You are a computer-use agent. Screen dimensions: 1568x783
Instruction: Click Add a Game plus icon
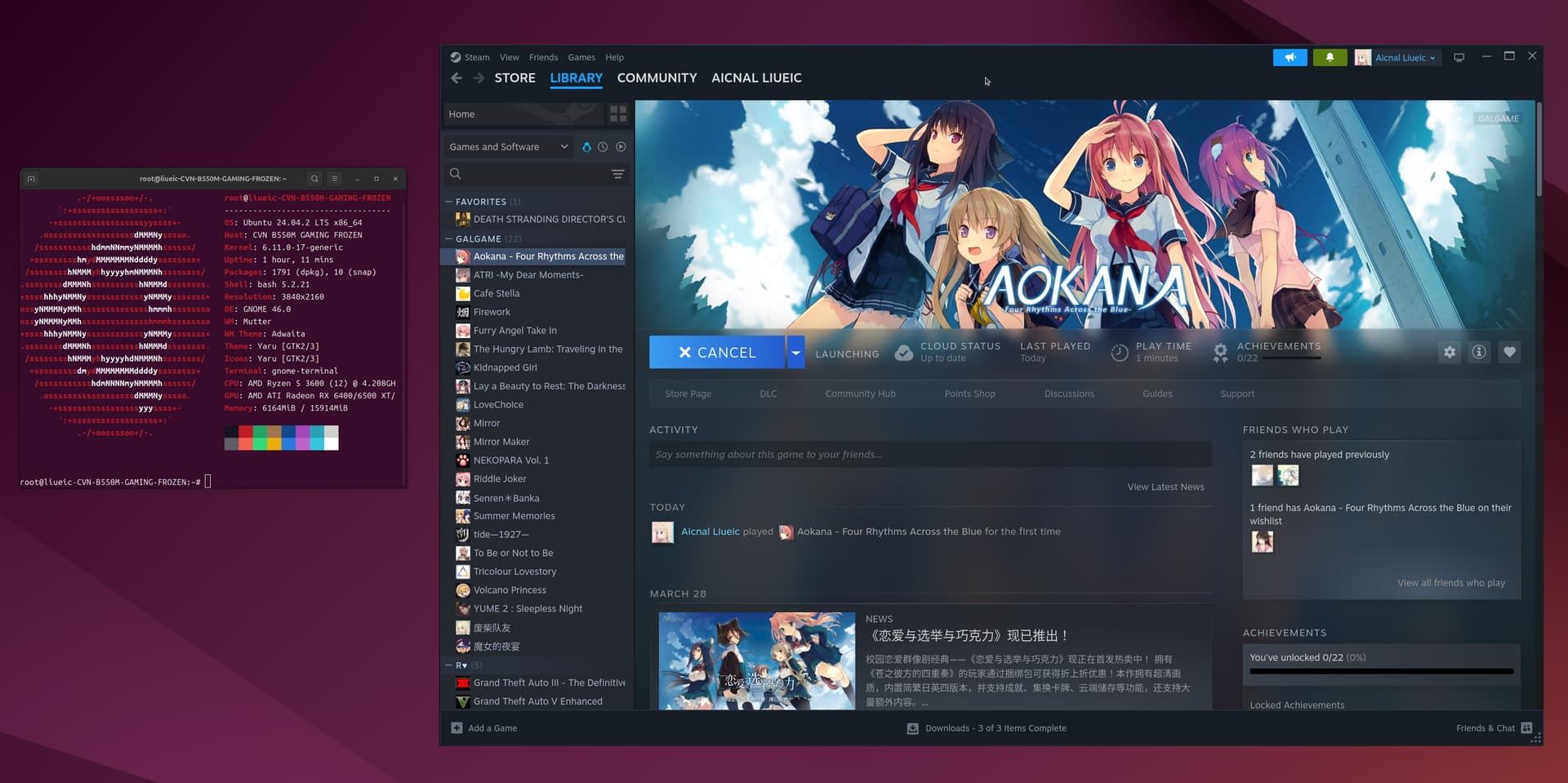[457, 727]
